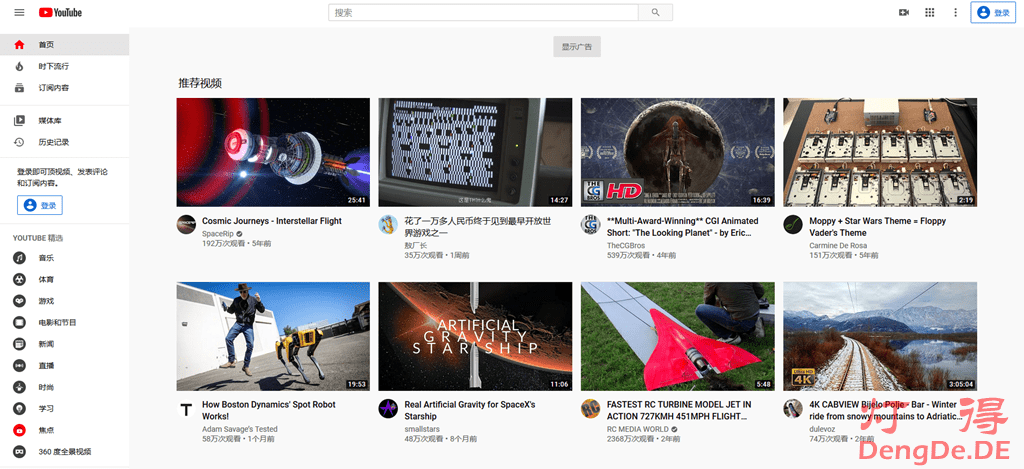Open the 直播 live category

tap(46, 366)
